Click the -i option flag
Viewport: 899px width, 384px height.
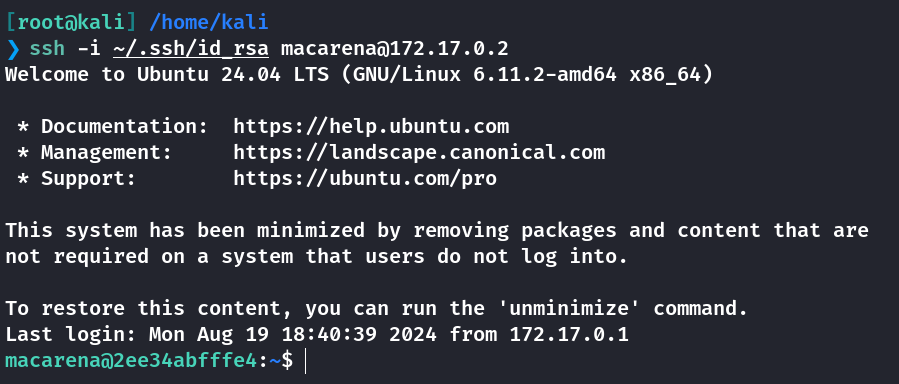(89, 49)
